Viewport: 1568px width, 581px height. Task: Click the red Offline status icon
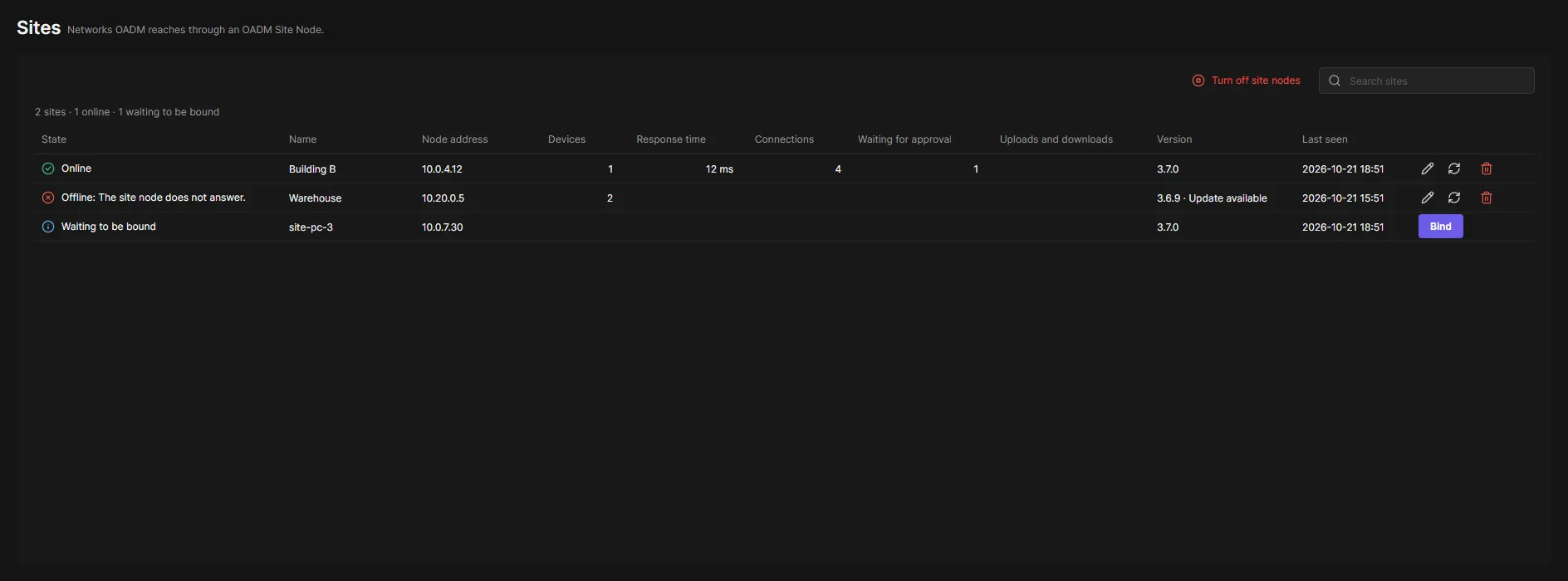[x=48, y=198]
